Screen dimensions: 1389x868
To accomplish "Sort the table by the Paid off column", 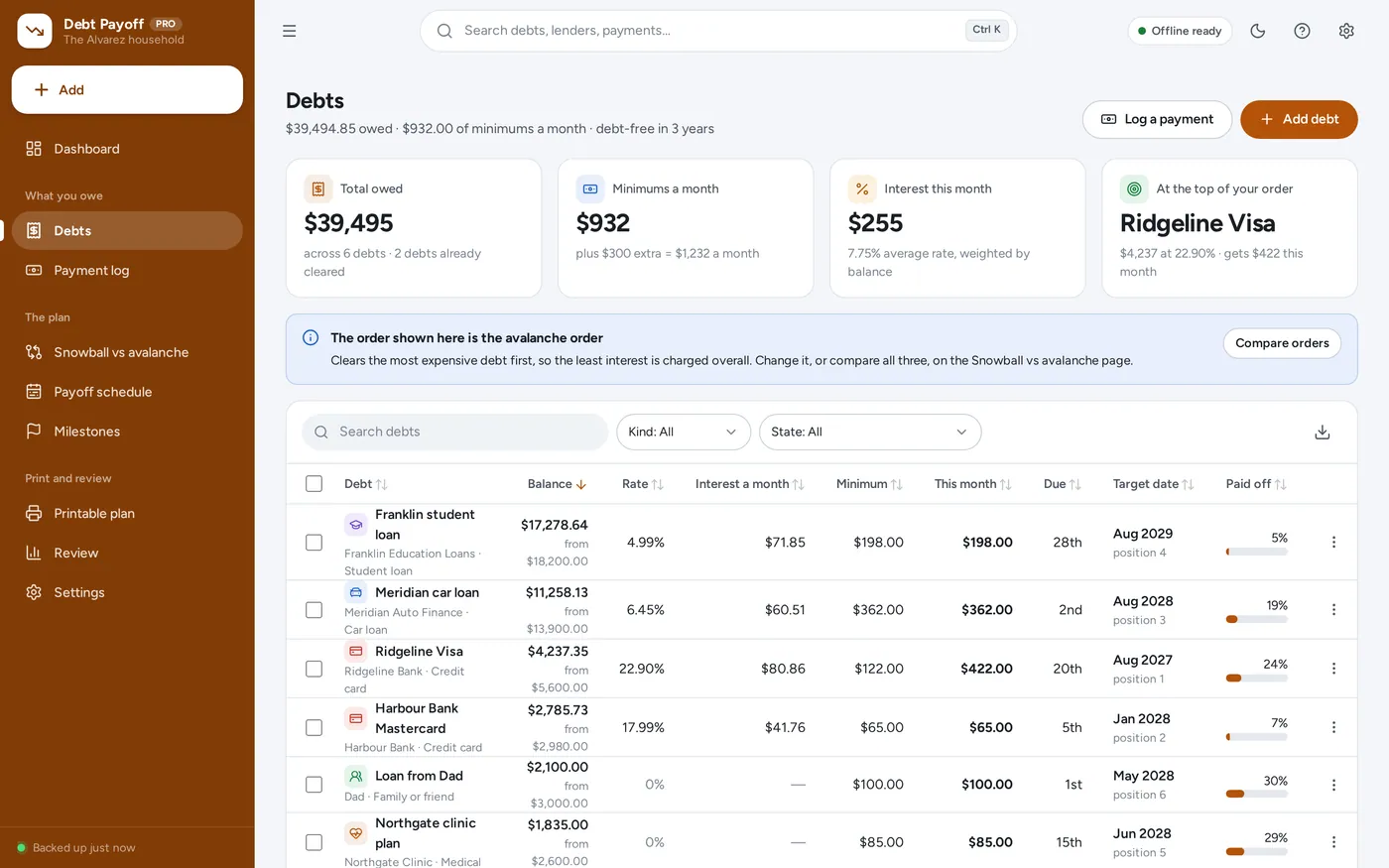I will tap(1256, 484).
